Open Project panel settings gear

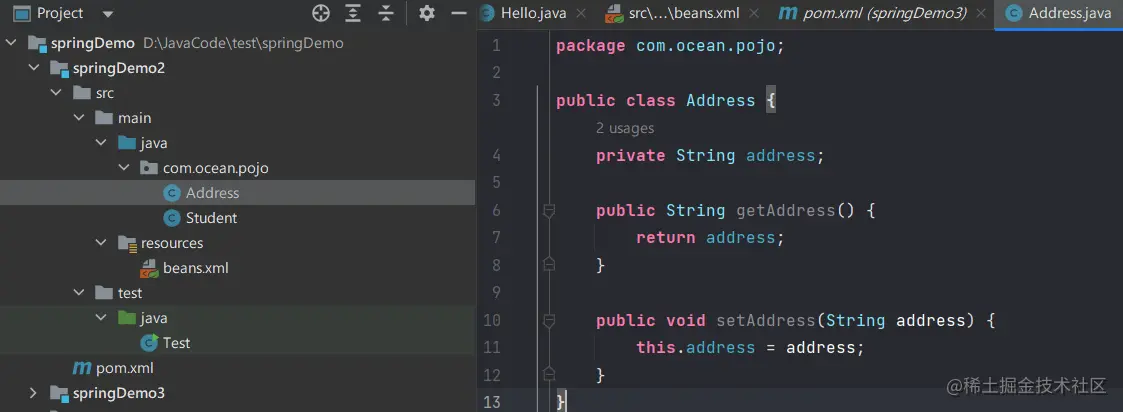coord(427,13)
